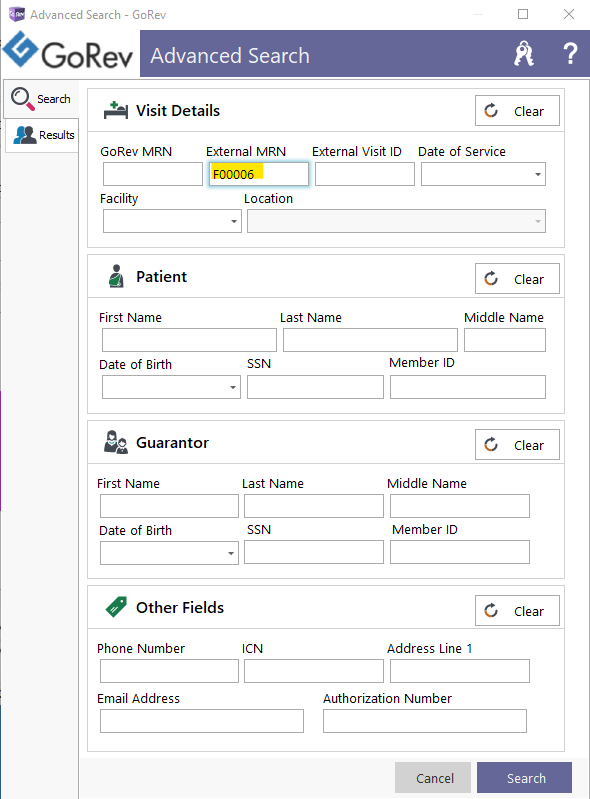Click the Cancel button
This screenshot has height=799, width=590.
tap(433, 778)
